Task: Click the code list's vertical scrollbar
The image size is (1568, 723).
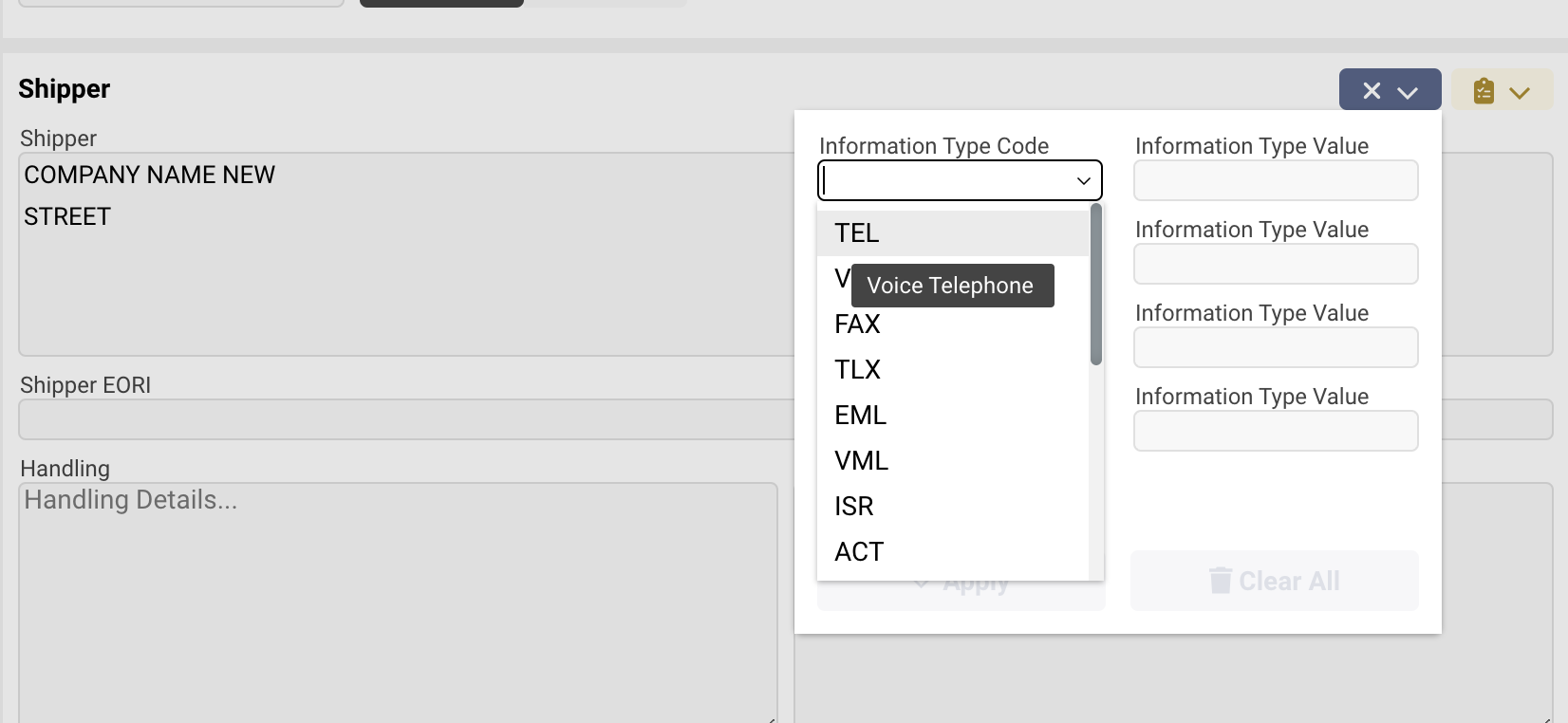Action: tap(1096, 285)
